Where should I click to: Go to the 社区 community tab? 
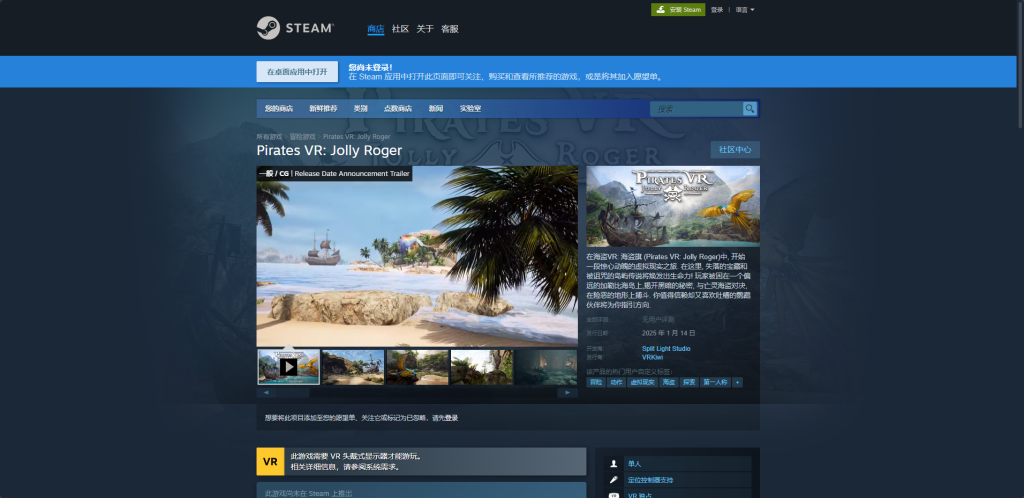pyautogui.click(x=400, y=29)
